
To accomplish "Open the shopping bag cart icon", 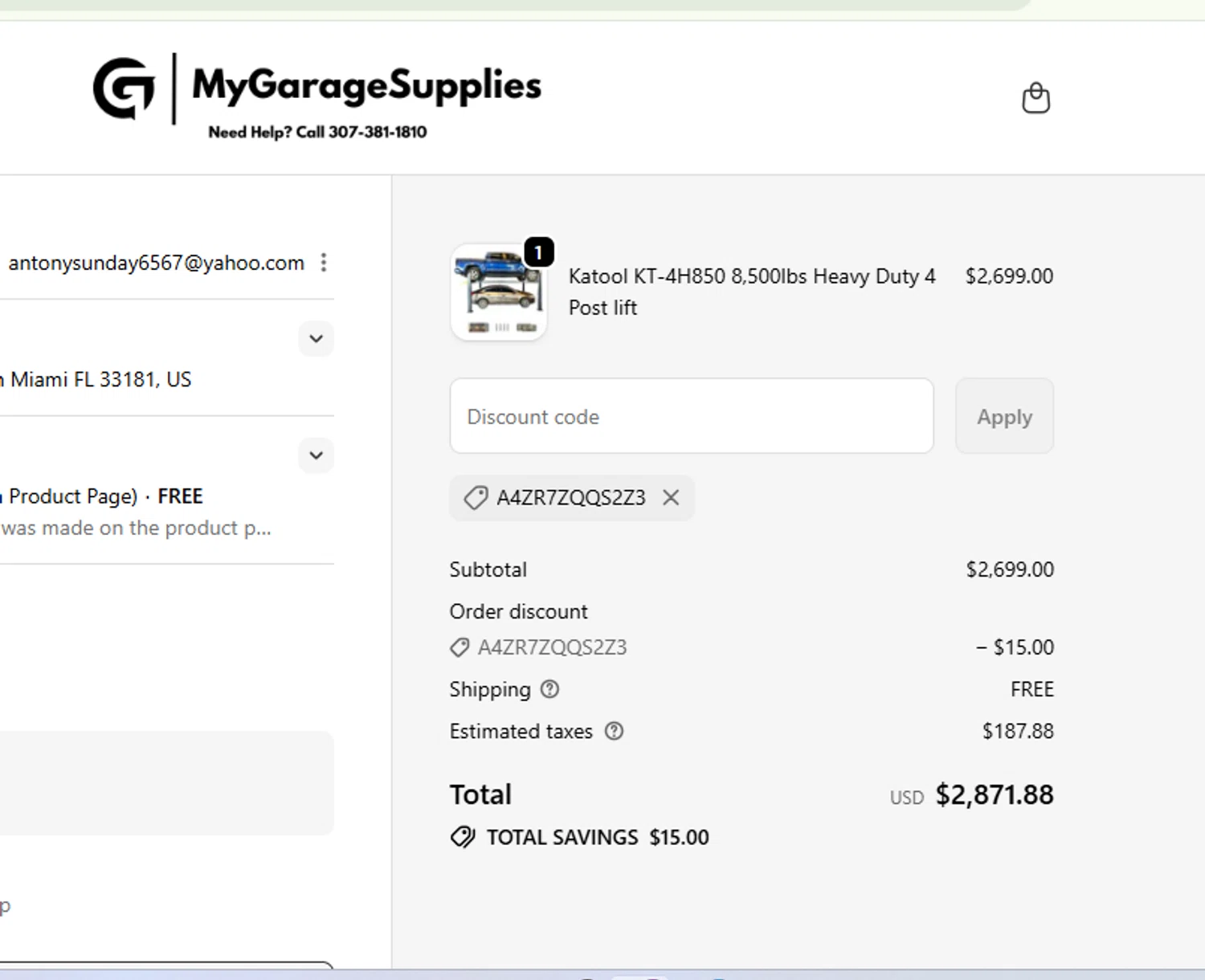I will tap(1035, 98).
